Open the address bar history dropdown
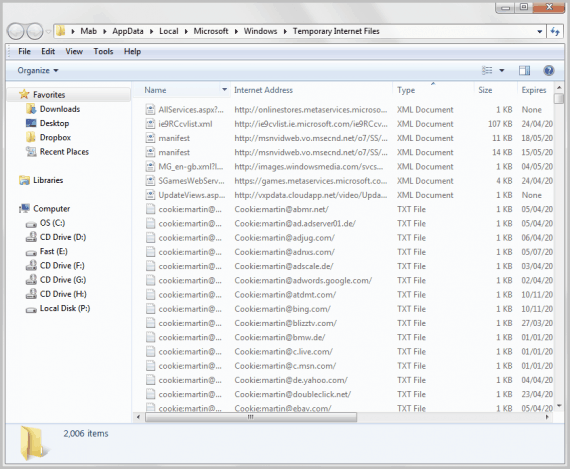 540,32
